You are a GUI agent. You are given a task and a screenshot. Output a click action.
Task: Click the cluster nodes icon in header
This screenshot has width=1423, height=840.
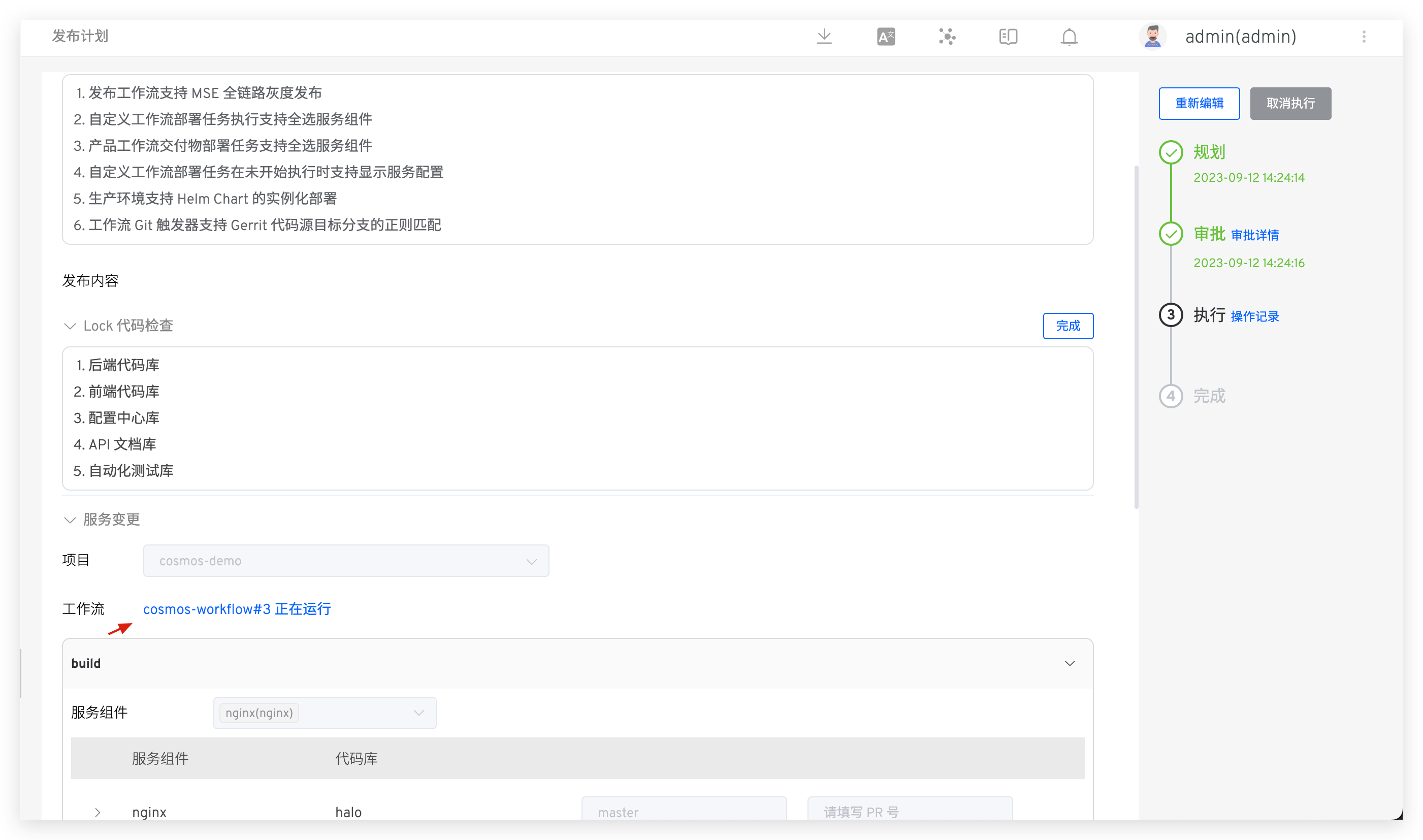point(947,37)
